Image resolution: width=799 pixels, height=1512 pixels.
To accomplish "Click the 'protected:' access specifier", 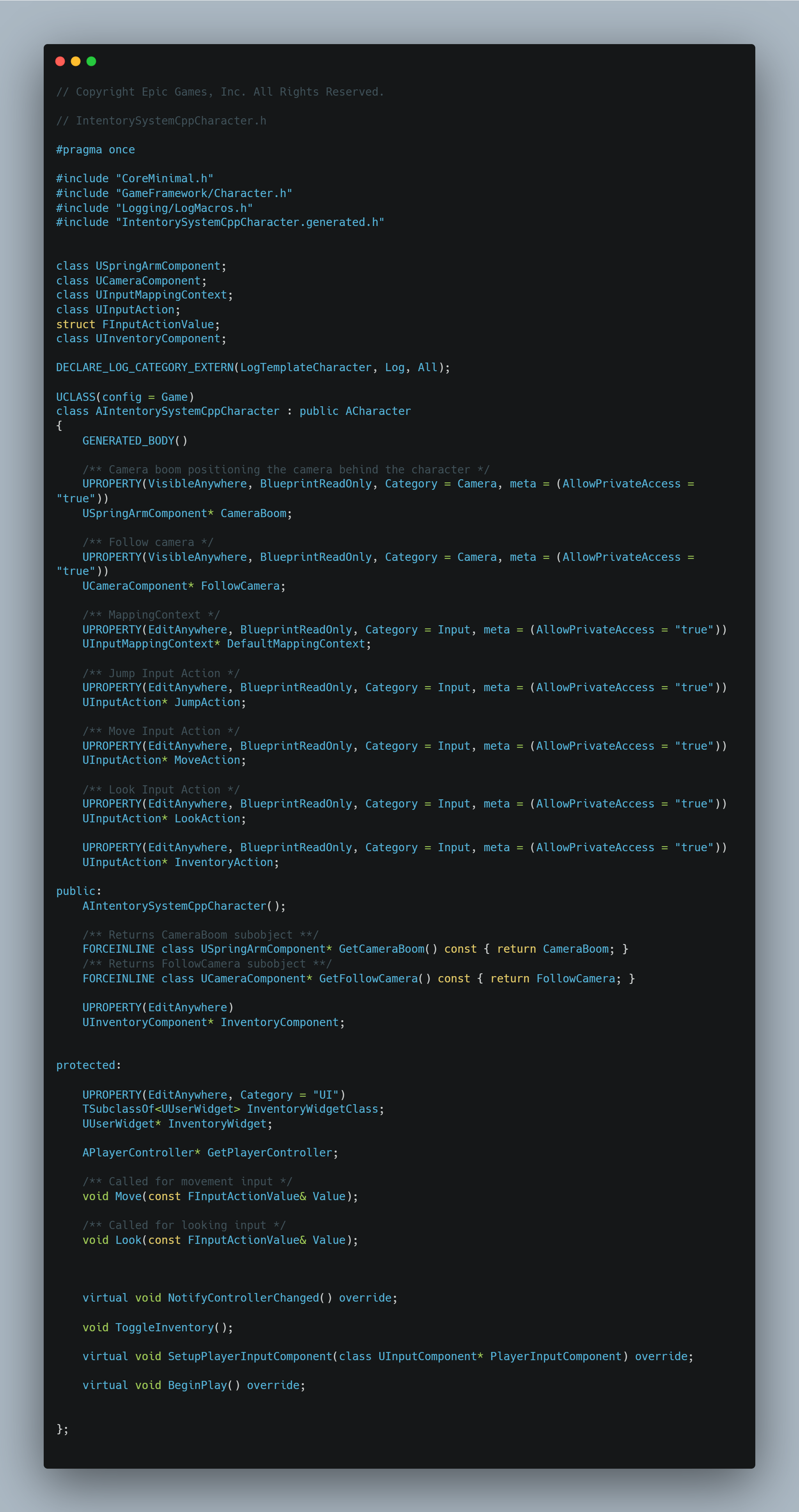I will 89,1065.
